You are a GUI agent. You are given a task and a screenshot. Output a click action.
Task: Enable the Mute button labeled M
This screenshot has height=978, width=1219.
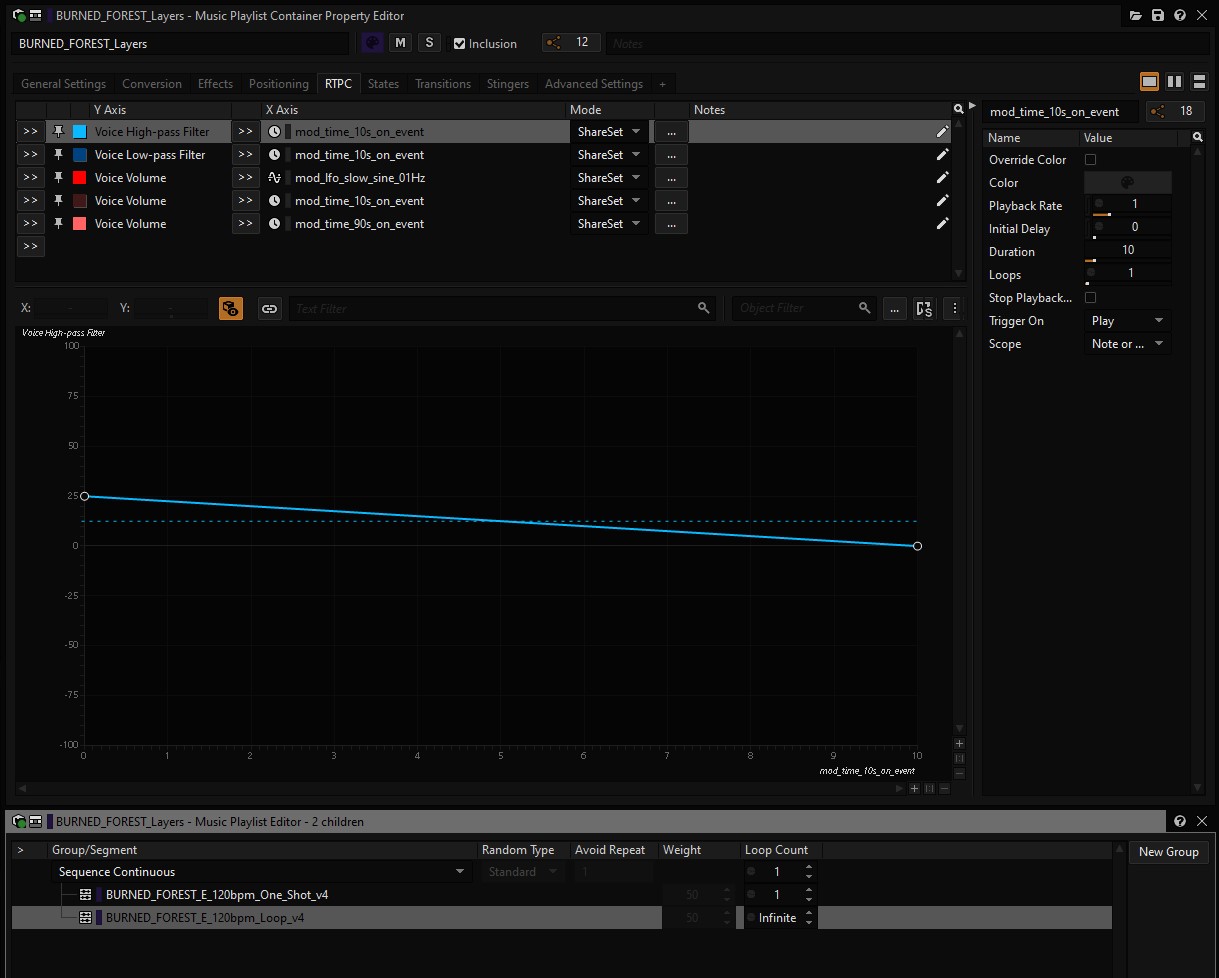[x=400, y=42]
